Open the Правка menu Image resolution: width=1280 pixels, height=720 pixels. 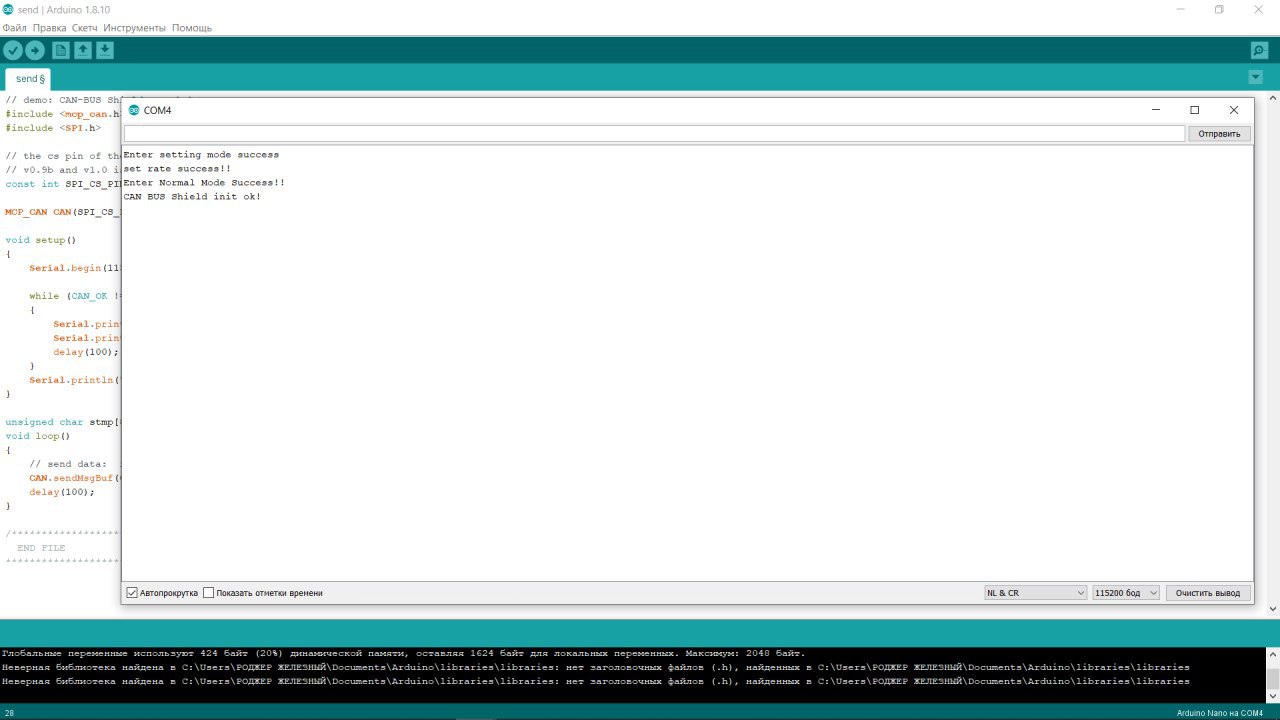[x=49, y=28]
